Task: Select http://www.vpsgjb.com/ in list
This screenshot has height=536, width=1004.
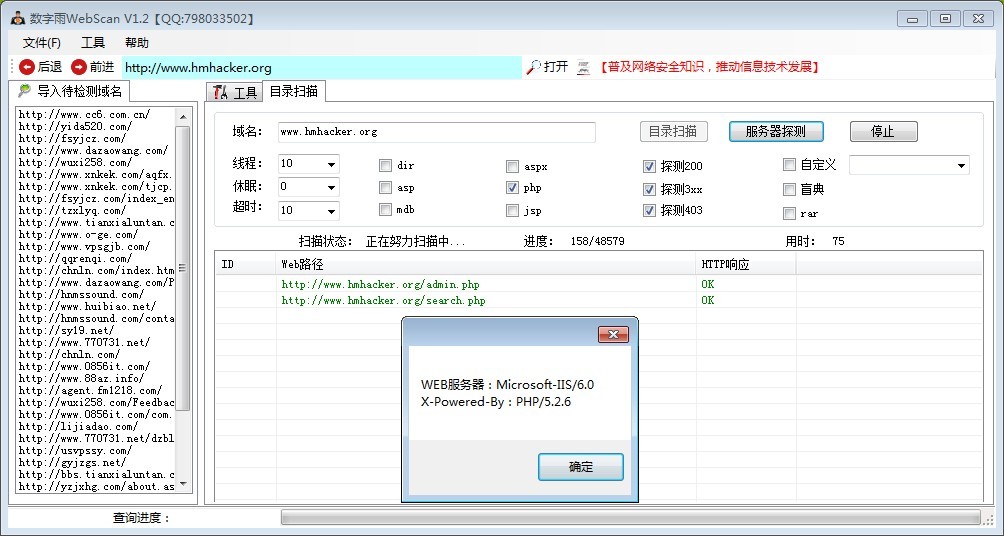Action: pos(84,247)
